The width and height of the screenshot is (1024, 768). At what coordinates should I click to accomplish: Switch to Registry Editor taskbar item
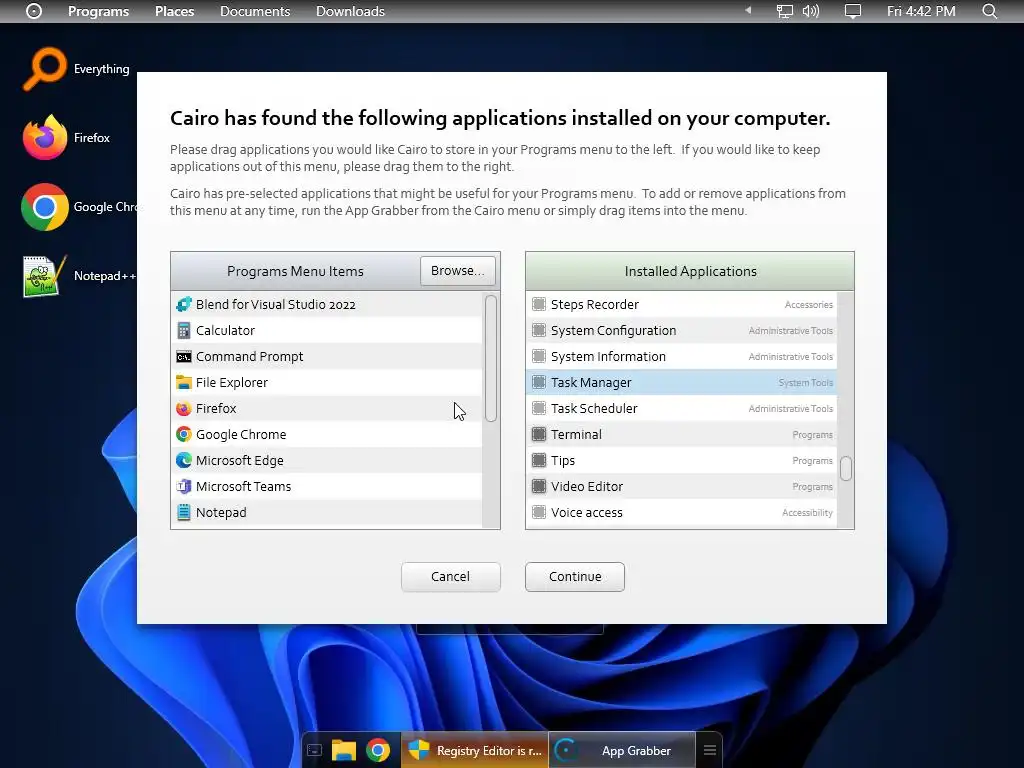[475, 750]
